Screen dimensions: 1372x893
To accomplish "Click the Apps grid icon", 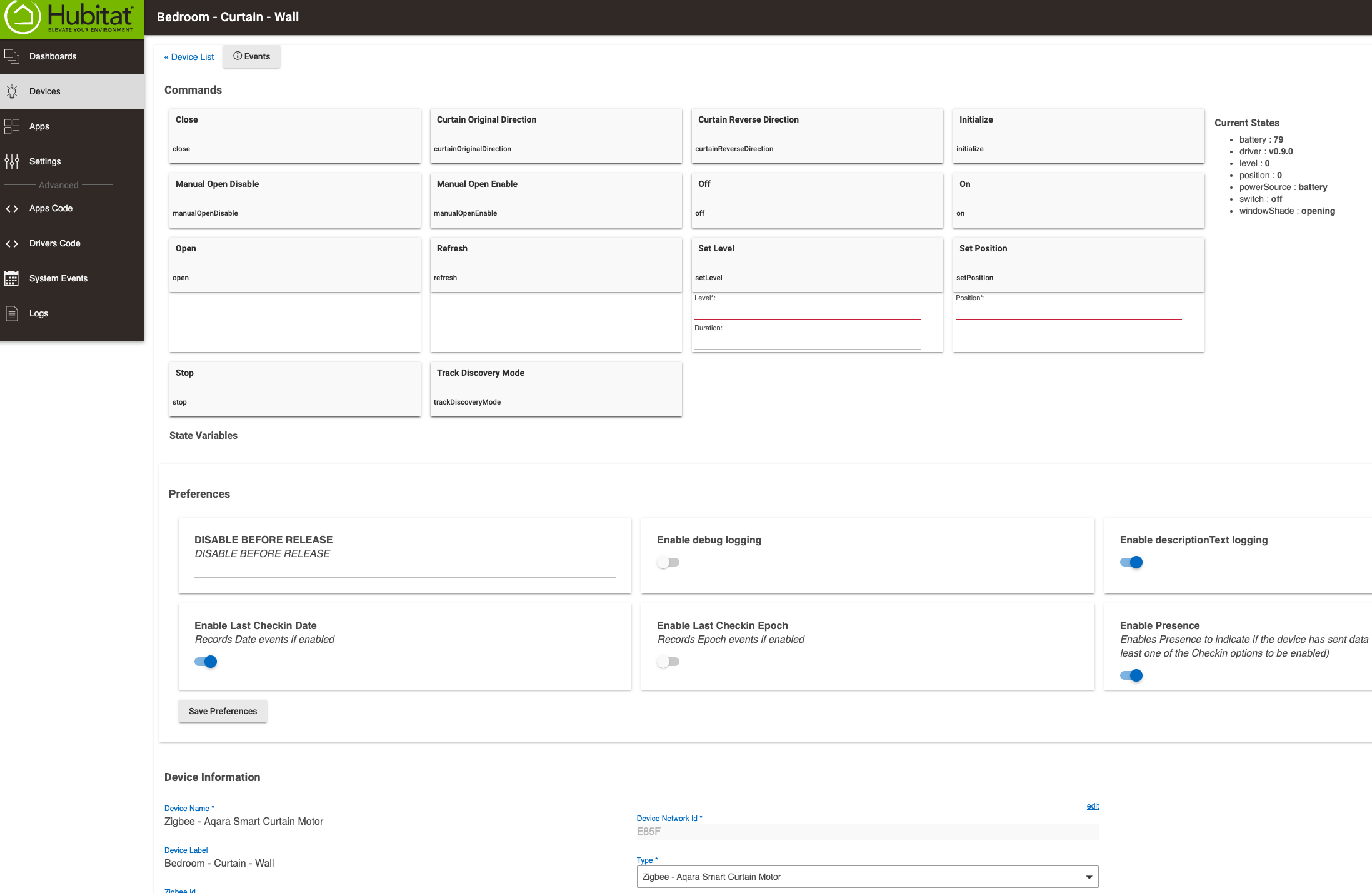I will click(x=12, y=126).
